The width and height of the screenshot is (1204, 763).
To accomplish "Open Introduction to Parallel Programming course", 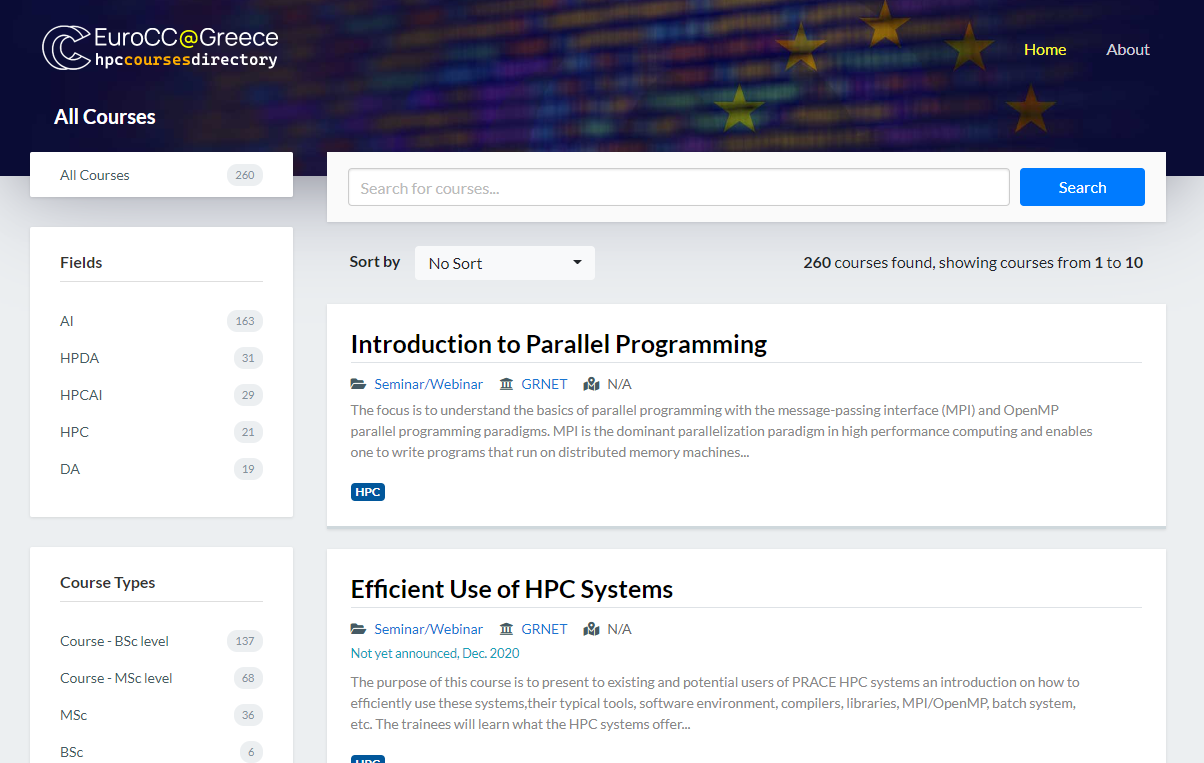I will tap(558, 344).
